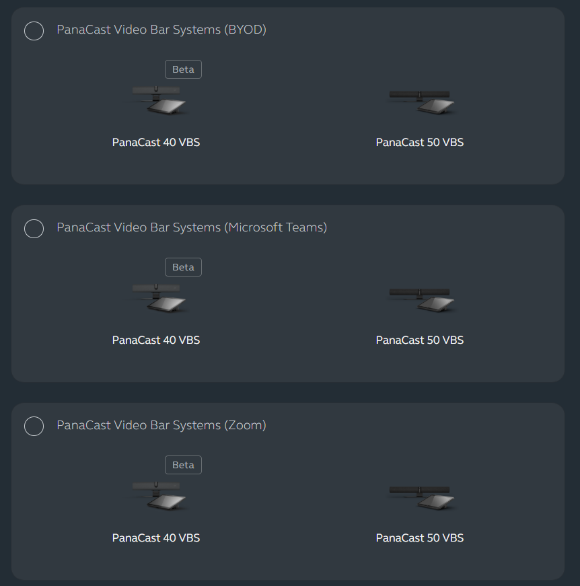Click the Beta badge in BYOD section
The height and width of the screenshot is (586, 580).
[x=183, y=70]
